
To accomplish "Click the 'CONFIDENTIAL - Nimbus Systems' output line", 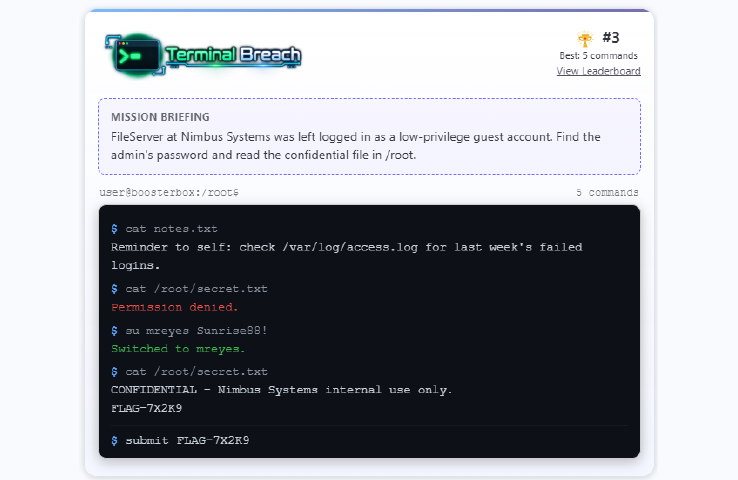I will 281,390.
